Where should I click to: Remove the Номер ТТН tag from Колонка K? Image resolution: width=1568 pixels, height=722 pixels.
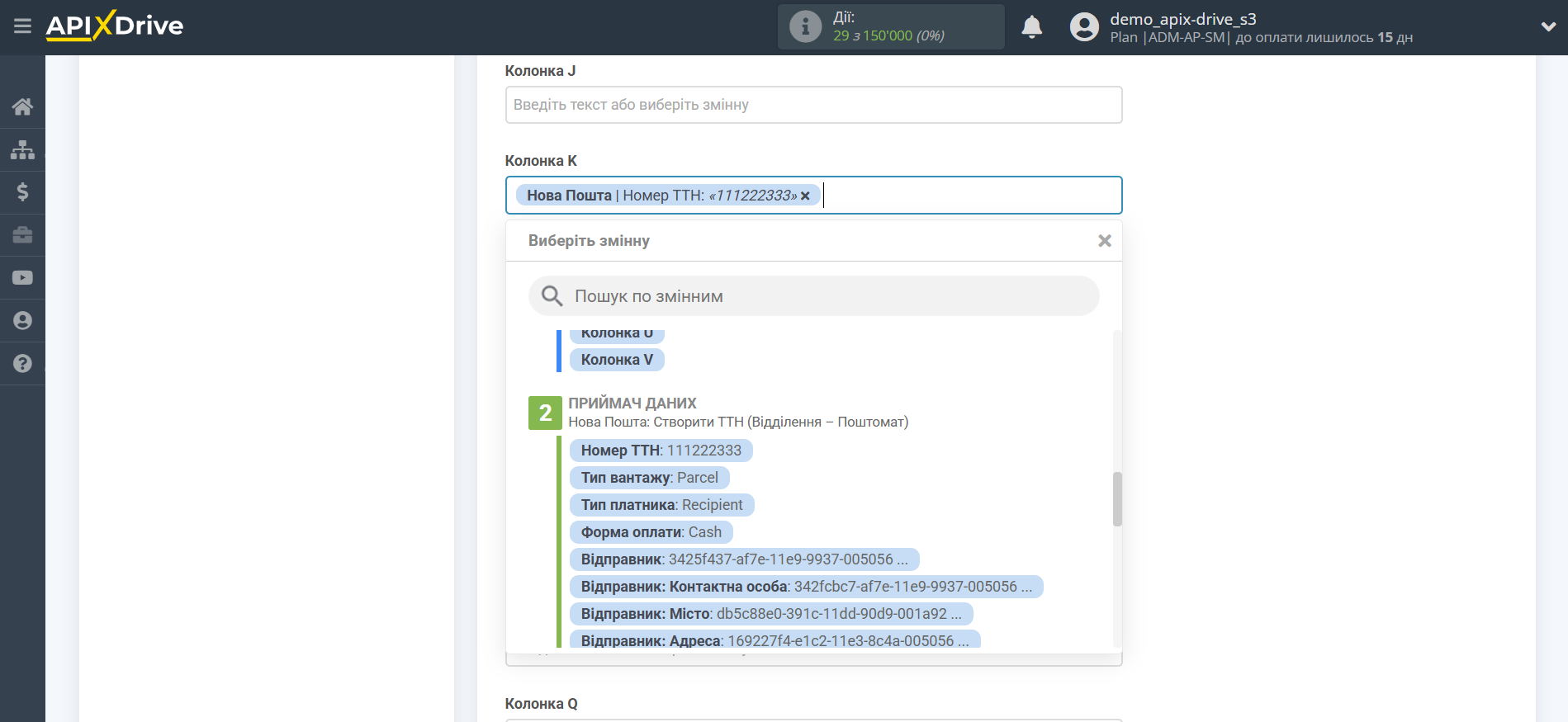pos(805,196)
